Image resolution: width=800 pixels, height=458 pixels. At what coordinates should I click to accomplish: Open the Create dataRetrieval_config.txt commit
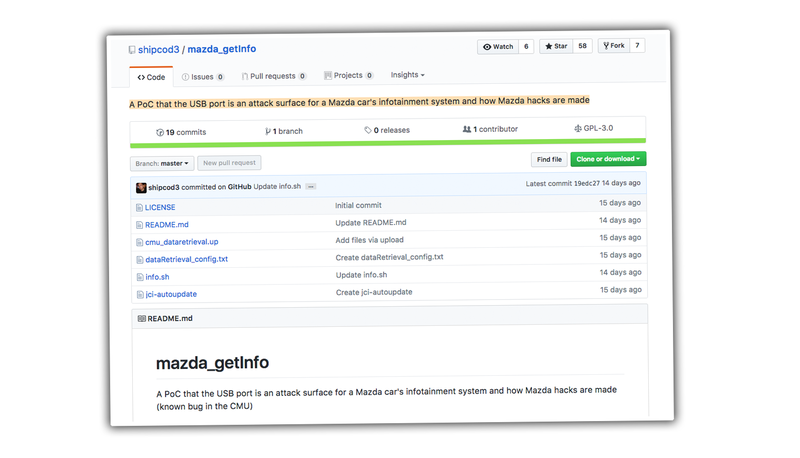coord(389,257)
